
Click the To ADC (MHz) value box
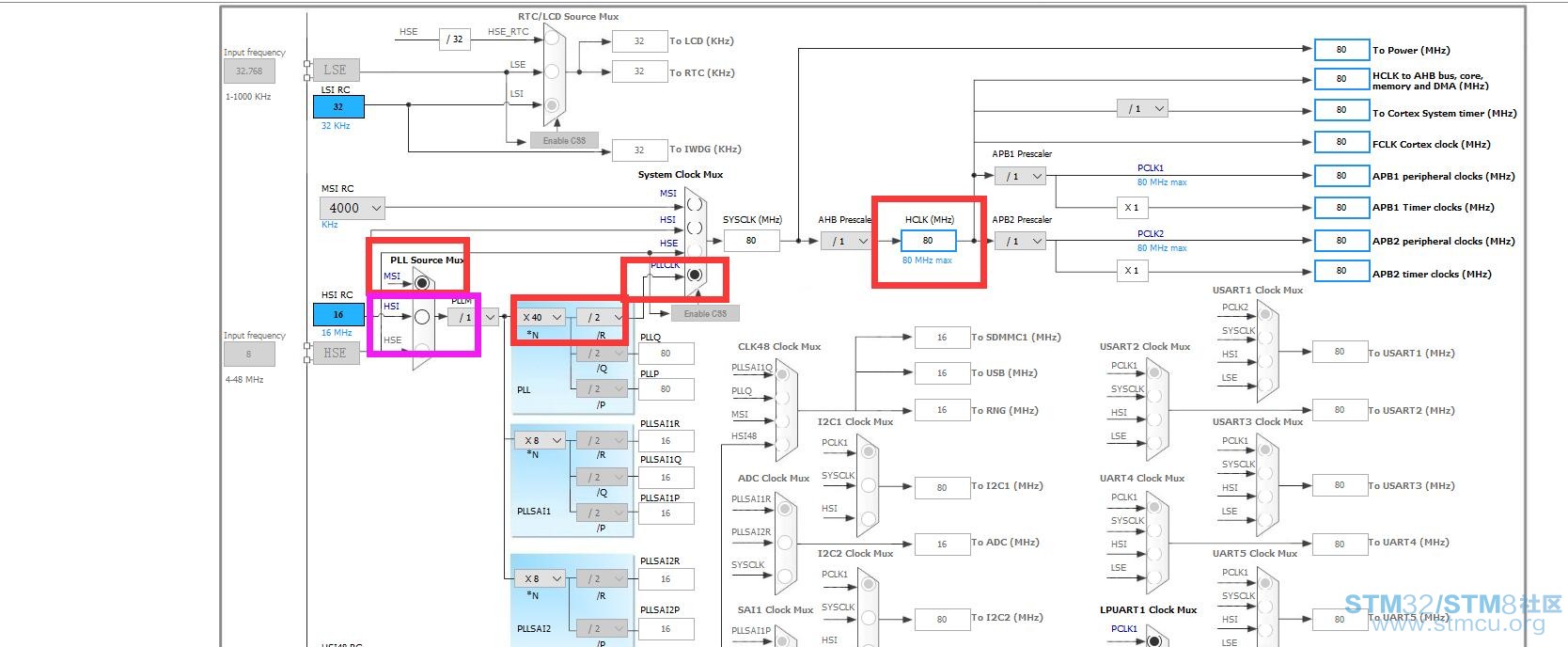point(942,544)
